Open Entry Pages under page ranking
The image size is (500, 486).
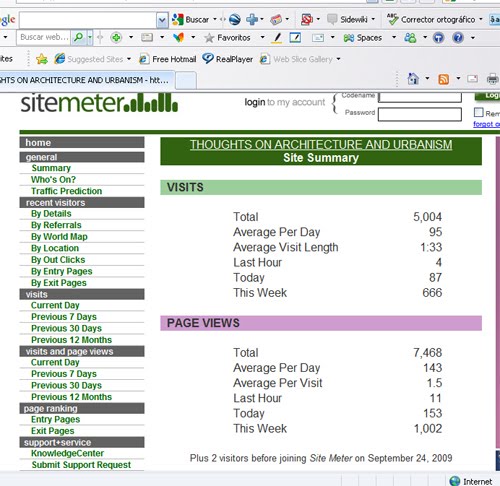(x=55, y=419)
